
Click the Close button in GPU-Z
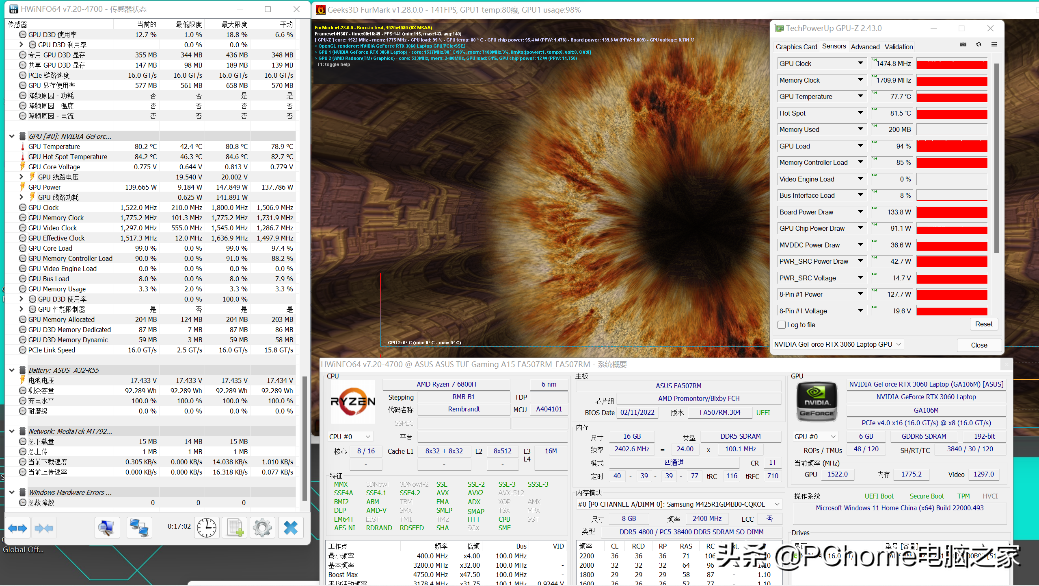(978, 344)
